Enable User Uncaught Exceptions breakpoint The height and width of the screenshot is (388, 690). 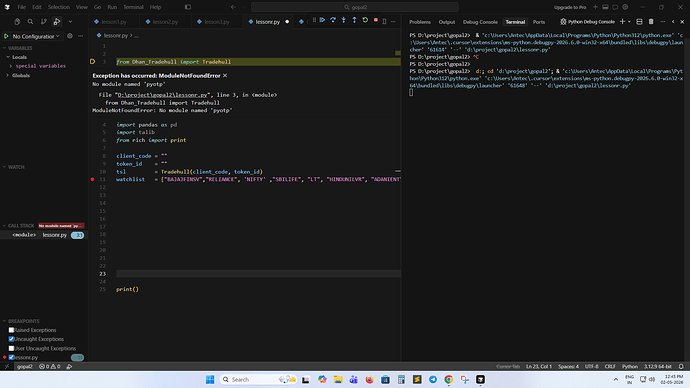pyautogui.click(x=11, y=348)
